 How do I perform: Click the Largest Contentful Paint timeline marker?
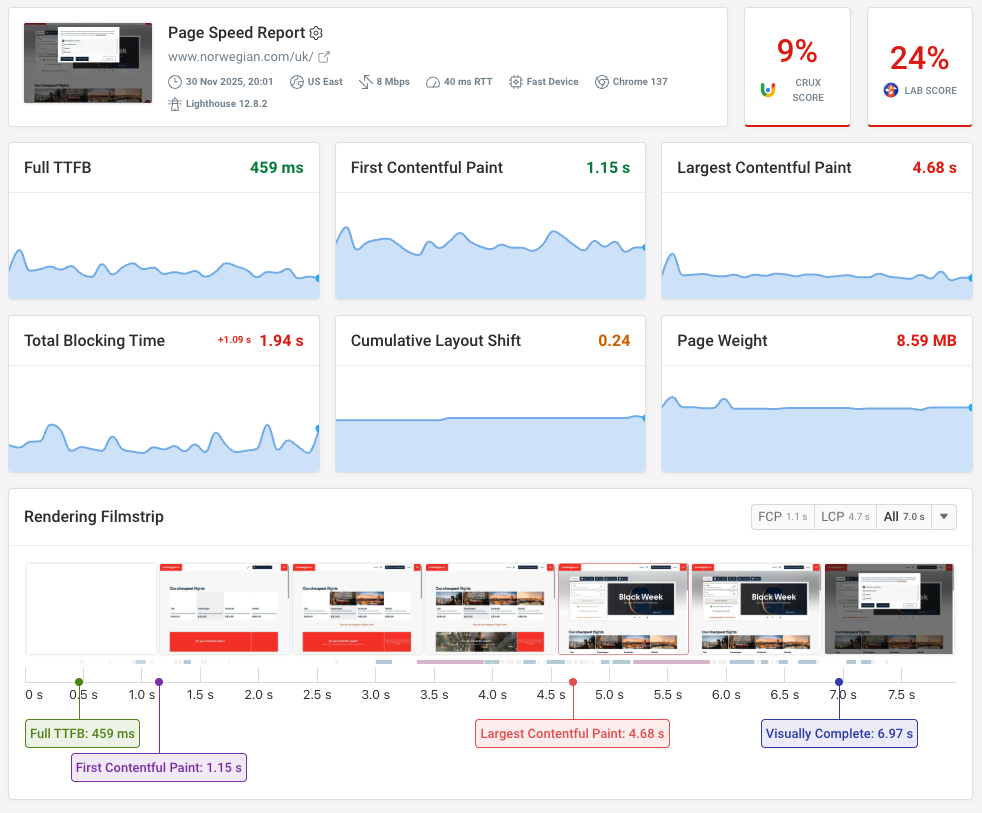point(572,682)
